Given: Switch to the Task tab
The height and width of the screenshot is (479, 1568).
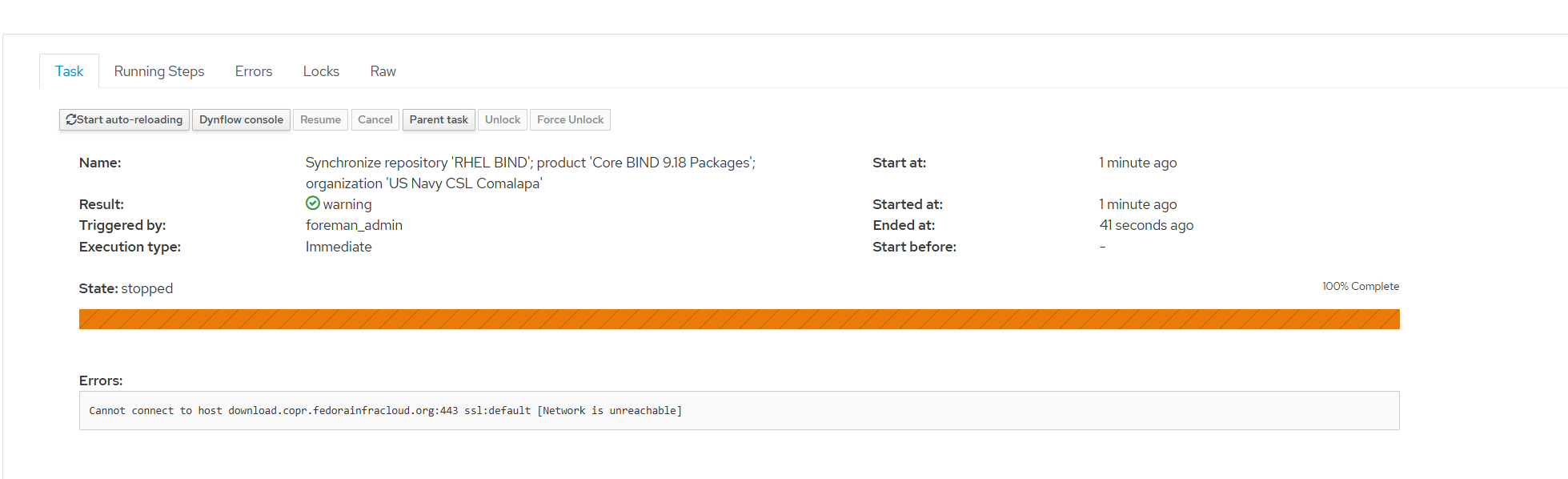Looking at the screenshot, I should point(69,71).
